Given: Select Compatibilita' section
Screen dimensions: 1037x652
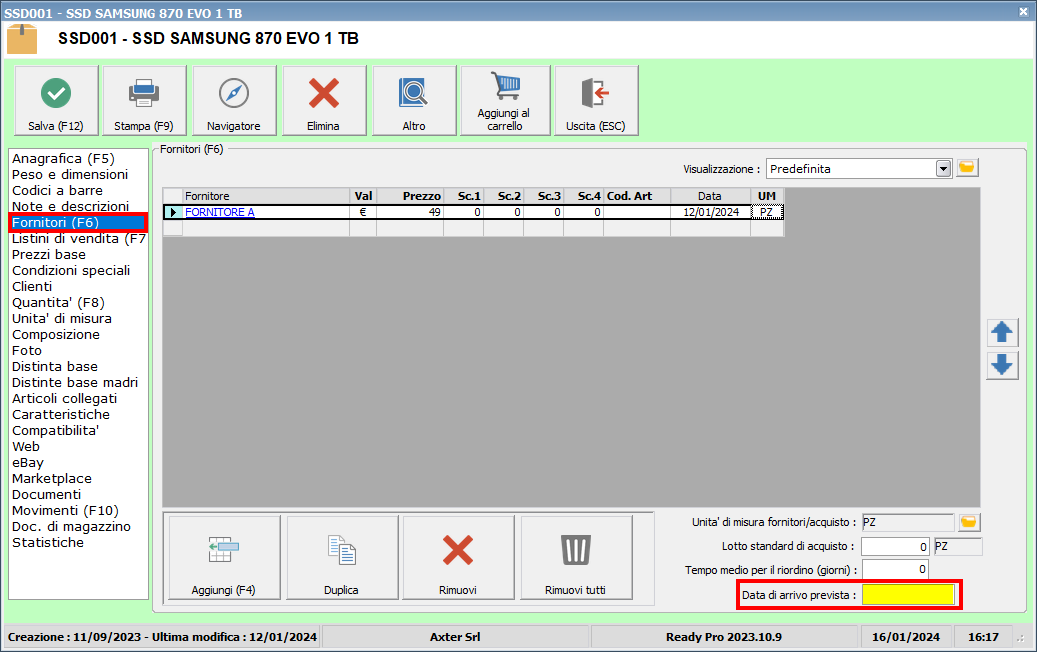Looking at the screenshot, I should pyautogui.click(x=56, y=430).
